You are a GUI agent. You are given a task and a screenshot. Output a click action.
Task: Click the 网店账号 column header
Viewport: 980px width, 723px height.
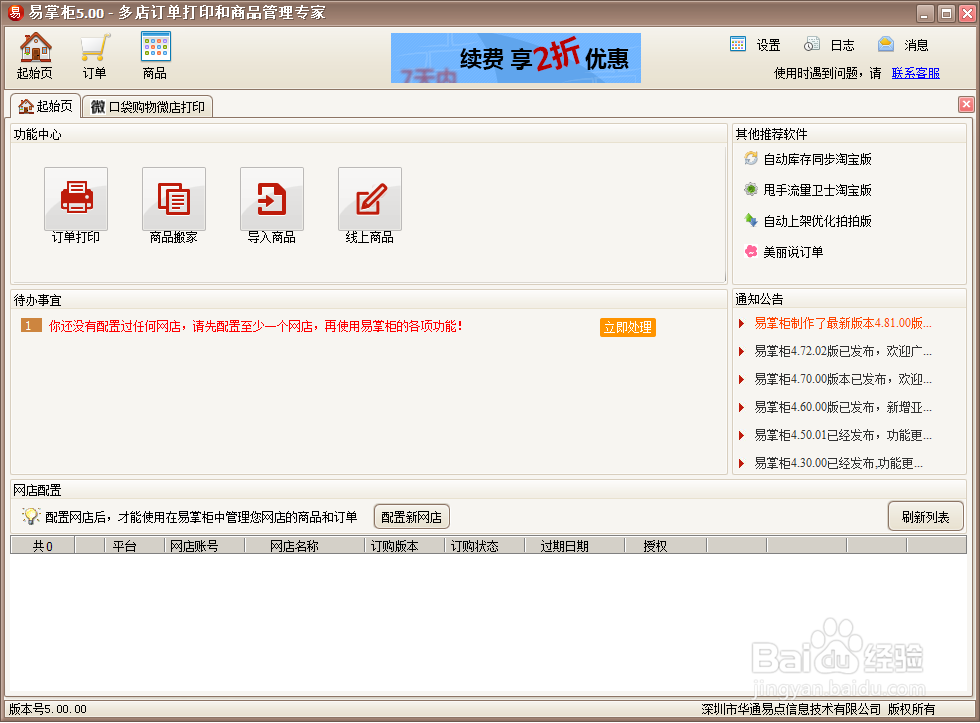click(x=205, y=546)
